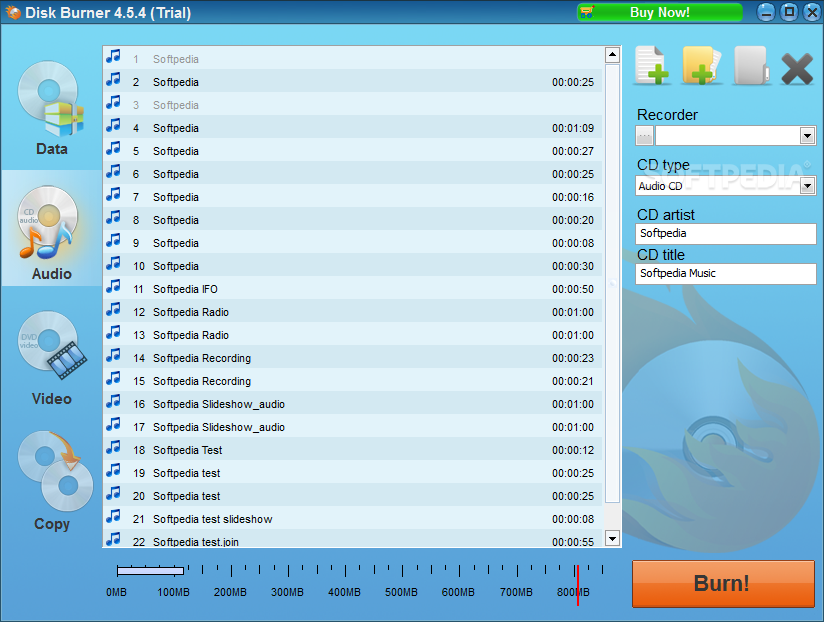Select track 19 Softpedia test

tap(353, 473)
